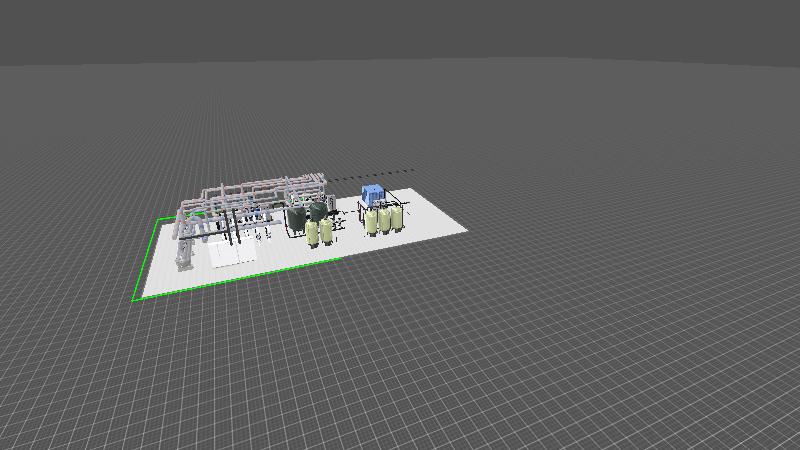Viewport: 800px width, 450px height.
Task: Pick the leftmost of three yellow tanks
Action: pos(372,220)
